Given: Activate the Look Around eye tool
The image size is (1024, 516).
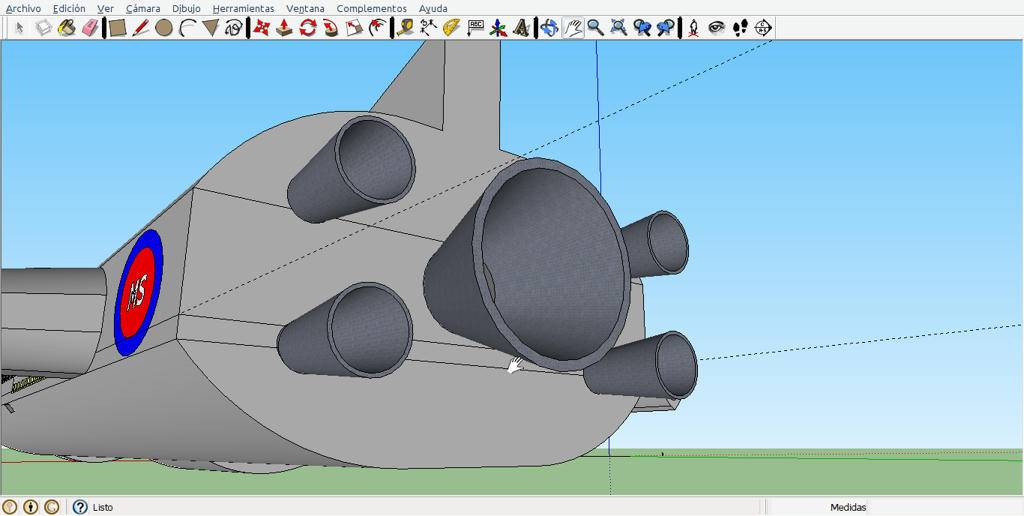Looking at the screenshot, I should tap(716, 27).
